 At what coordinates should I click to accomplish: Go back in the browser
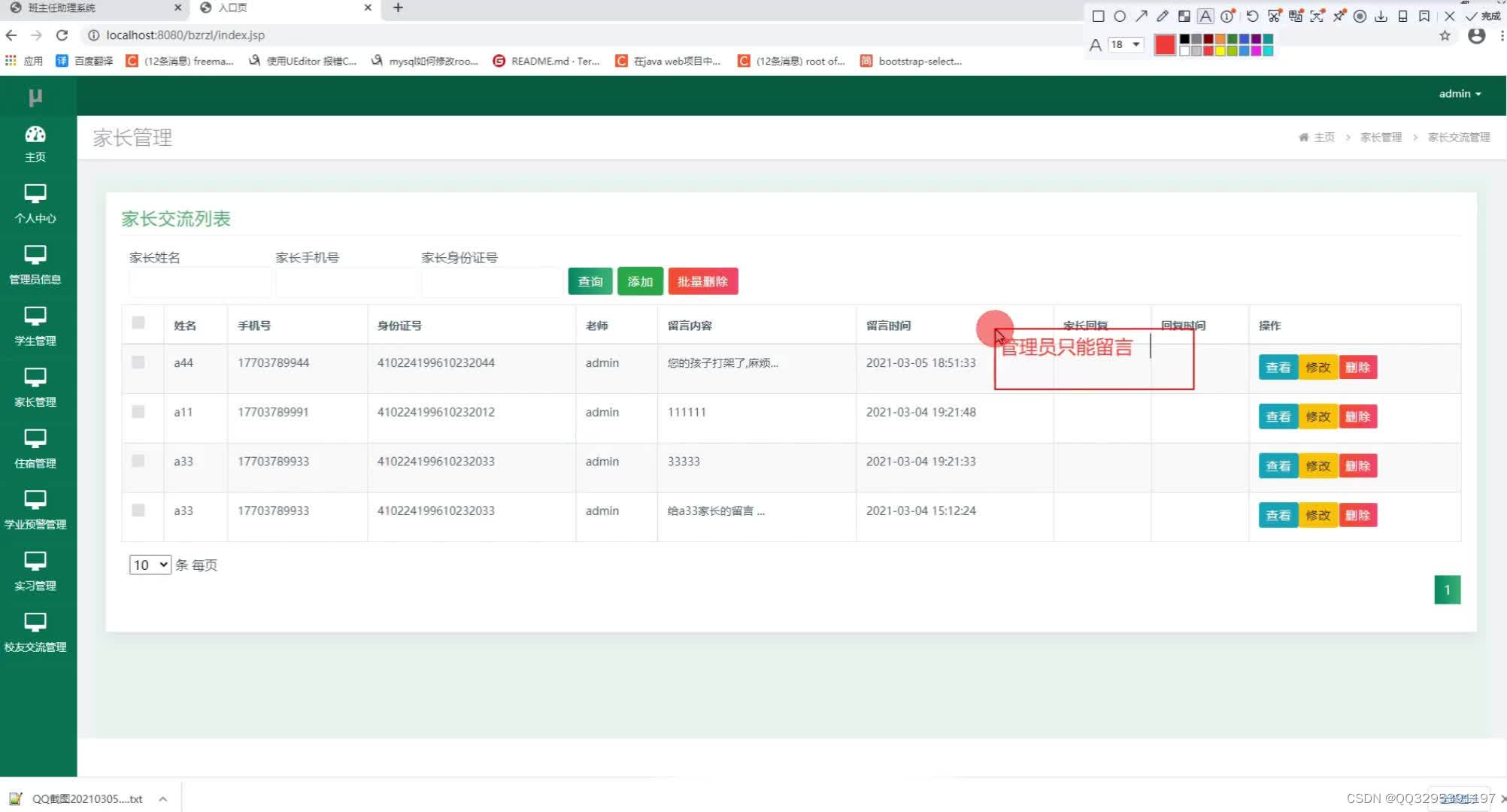point(11,35)
